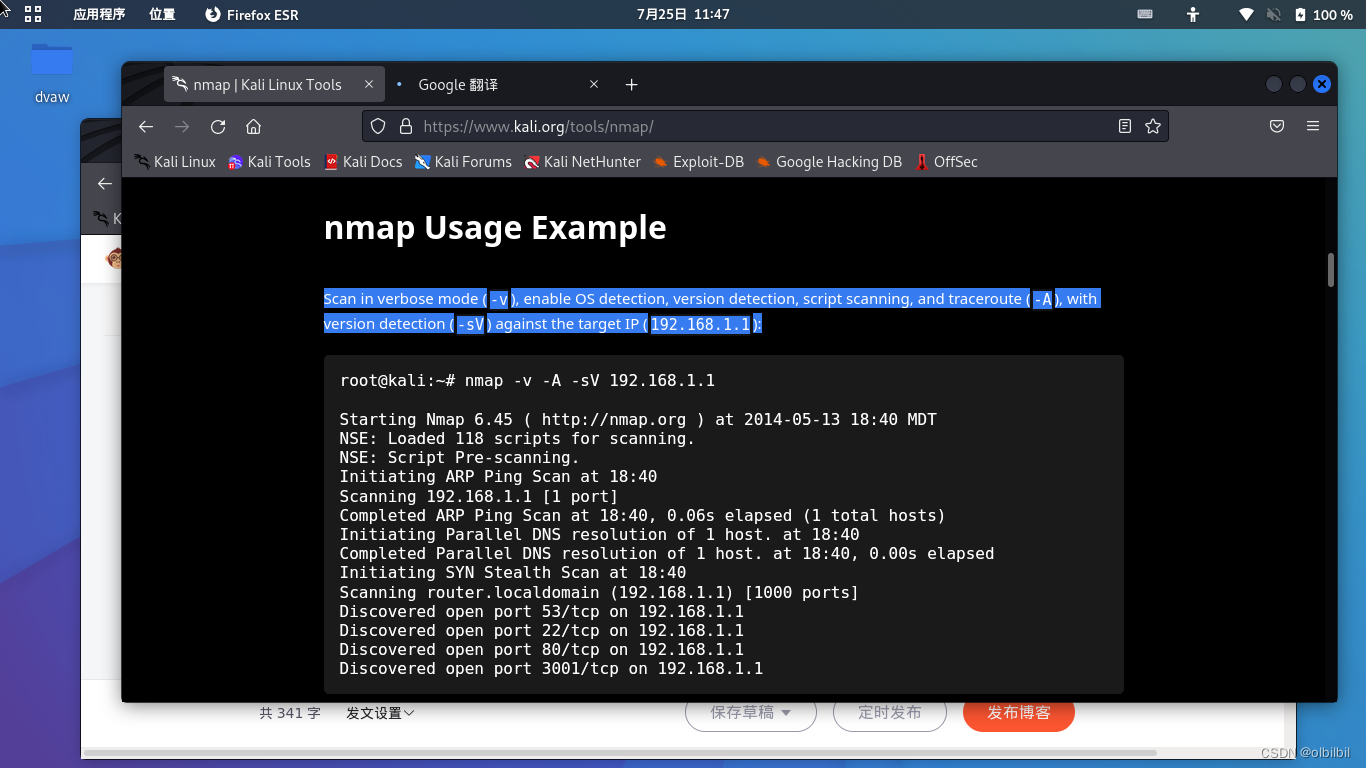Open the Activities grid icon in top bar

tap(33, 14)
